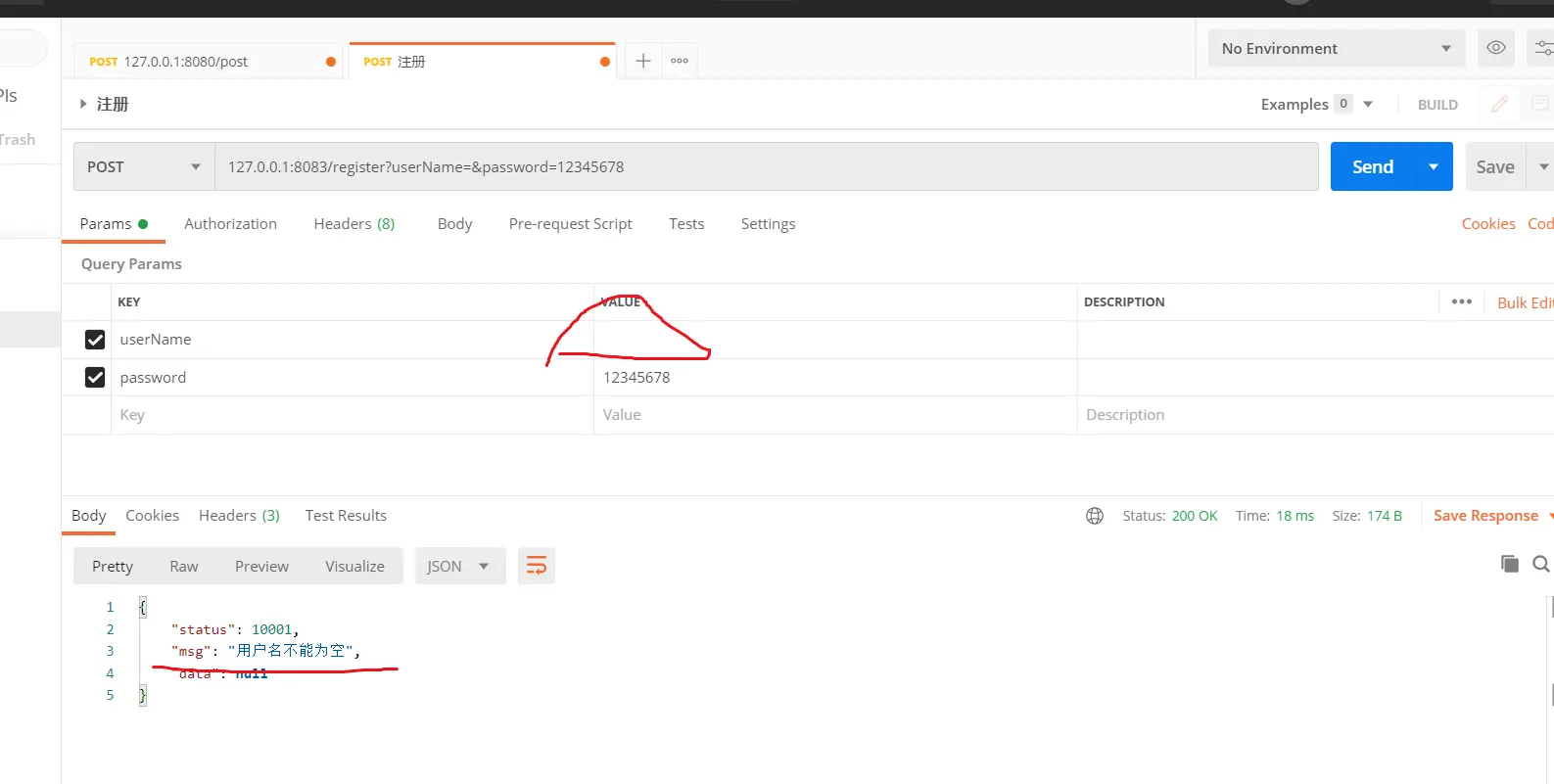Open the Params tab

(x=114, y=224)
